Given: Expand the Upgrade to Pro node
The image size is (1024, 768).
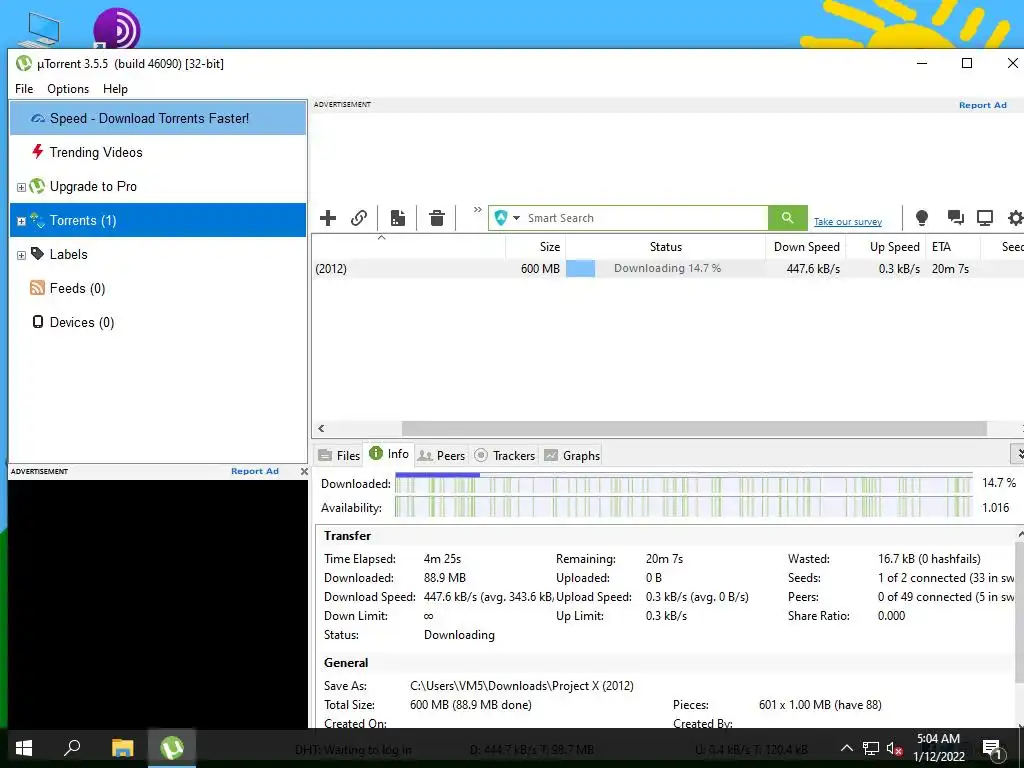Looking at the screenshot, I should pyautogui.click(x=21, y=187).
